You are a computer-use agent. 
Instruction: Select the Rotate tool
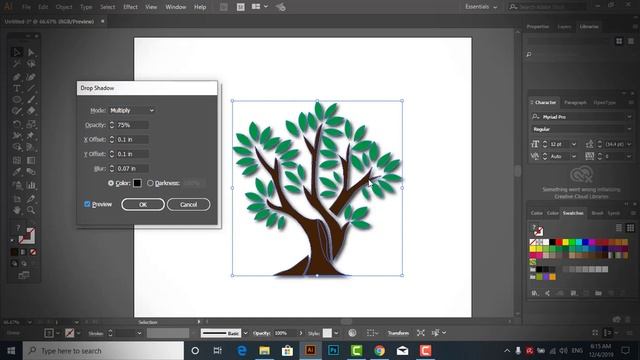(17, 124)
